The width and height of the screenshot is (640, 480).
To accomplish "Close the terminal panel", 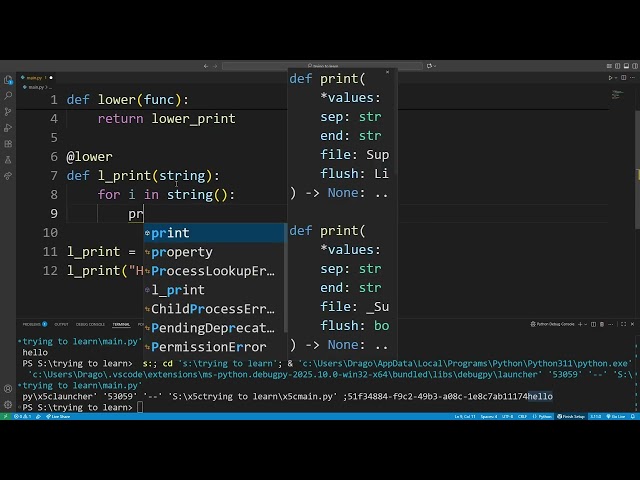I will pos(632,324).
